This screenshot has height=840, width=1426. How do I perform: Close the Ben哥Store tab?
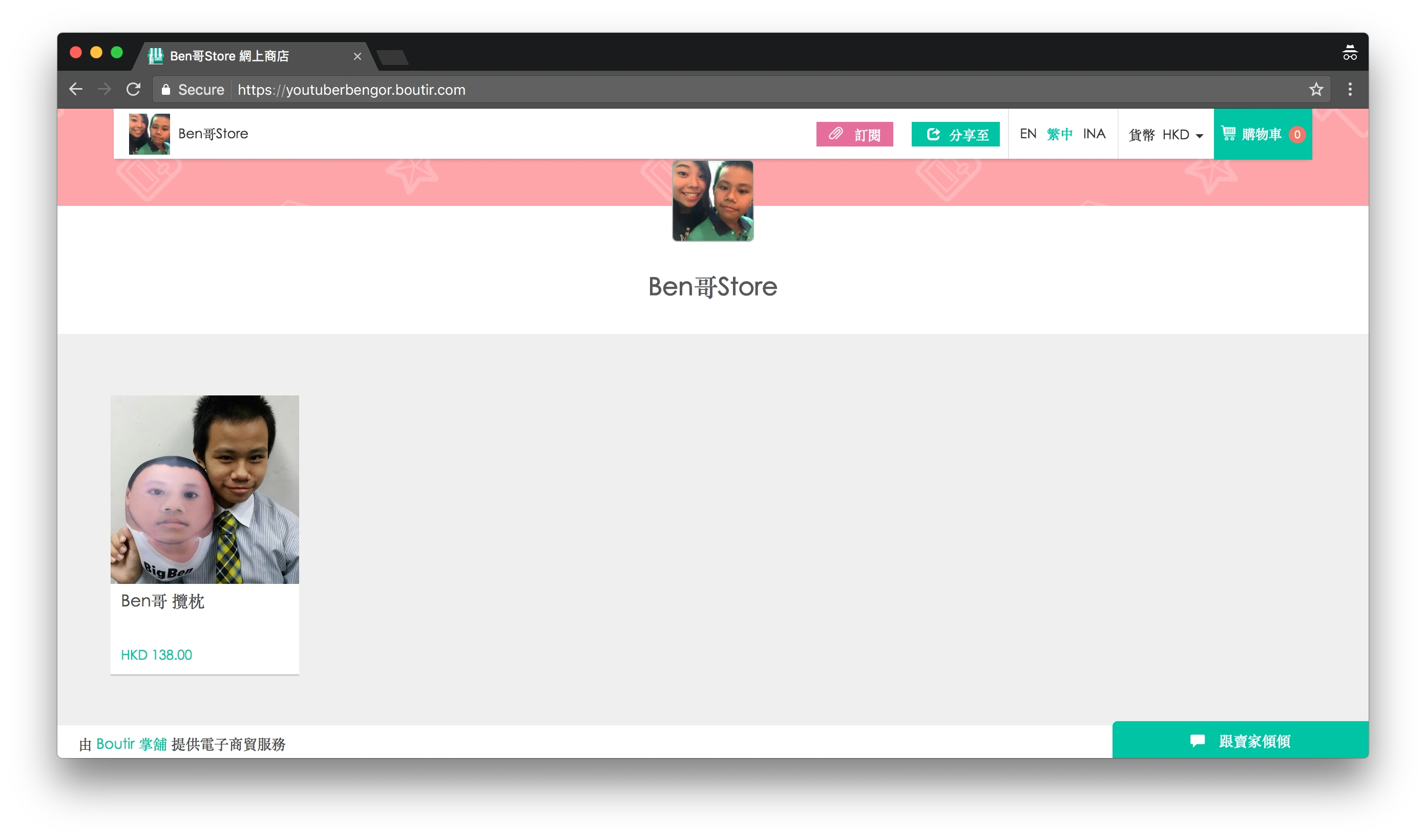tap(357, 57)
